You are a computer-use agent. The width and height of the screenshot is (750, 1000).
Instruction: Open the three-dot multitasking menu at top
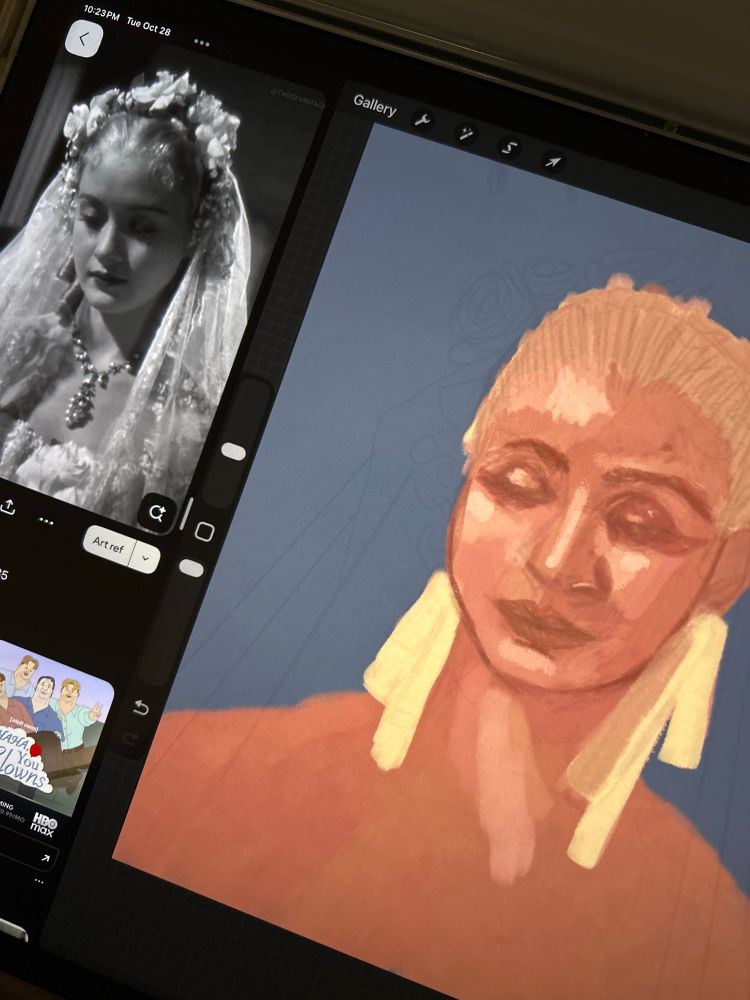pyautogui.click(x=202, y=43)
